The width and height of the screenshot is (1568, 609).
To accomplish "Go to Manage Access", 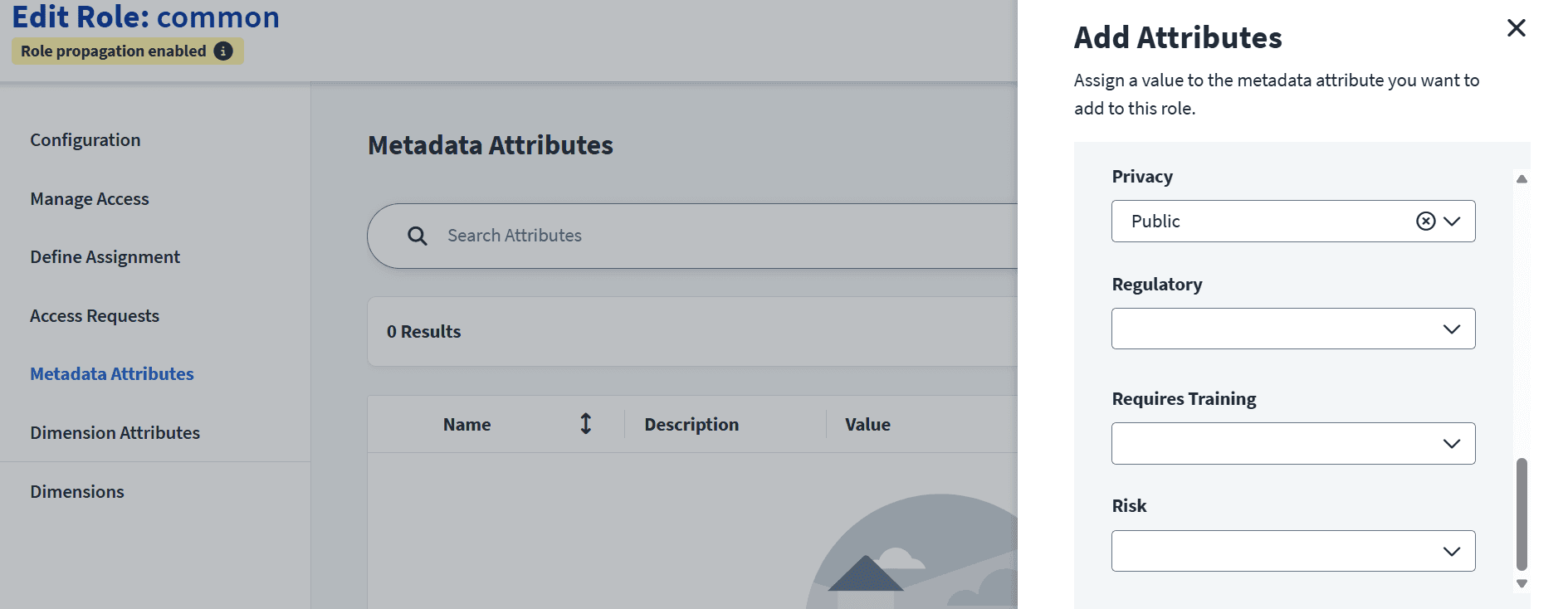I will pos(90,199).
